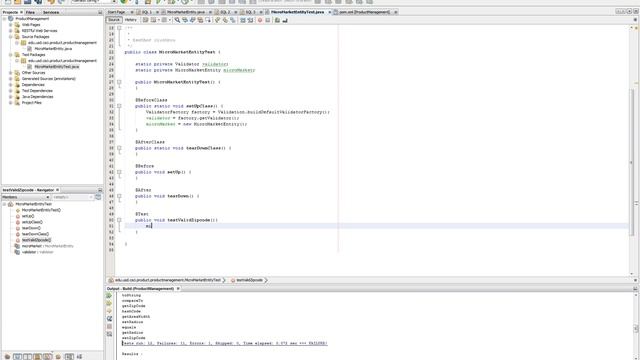Click icon right of Navigator filter field
The image size is (640, 360).
click(98, 197)
